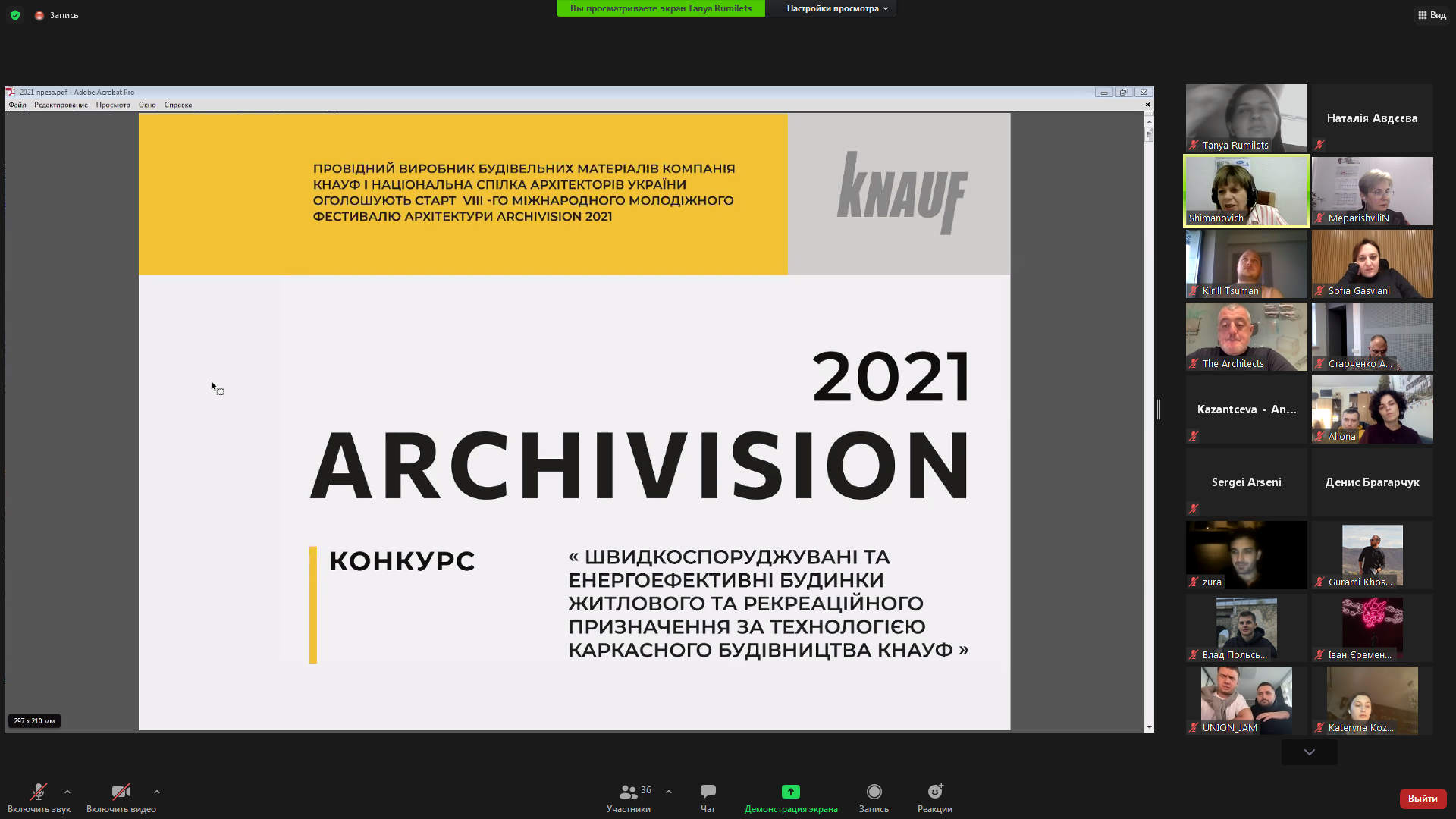This screenshot has width=1456, height=819.
Task: Select Sofia Gasviani video tile
Action: pos(1373,264)
